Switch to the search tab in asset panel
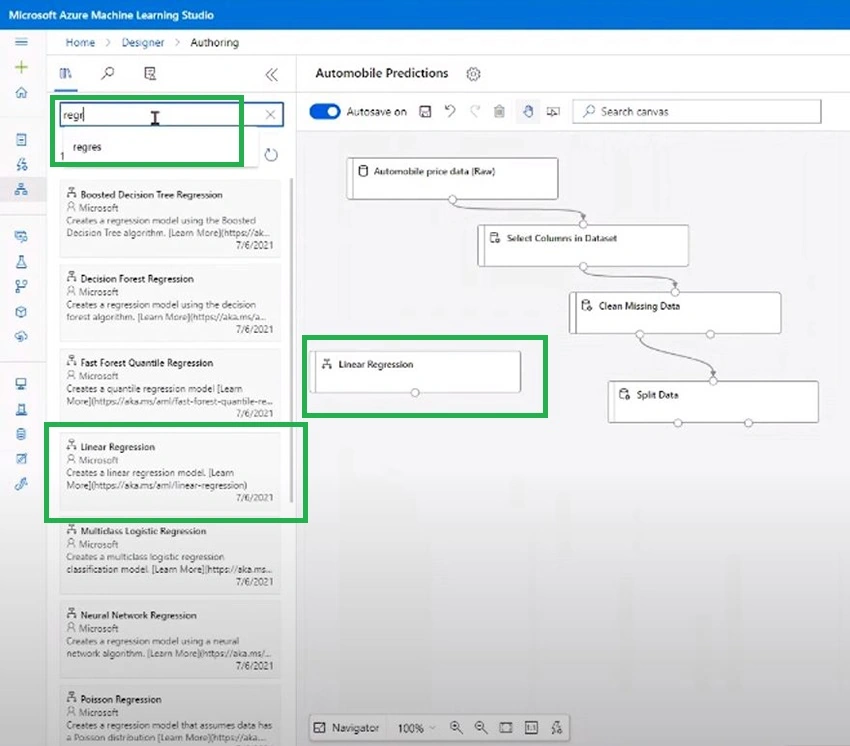This screenshot has width=850, height=746. [108, 73]
